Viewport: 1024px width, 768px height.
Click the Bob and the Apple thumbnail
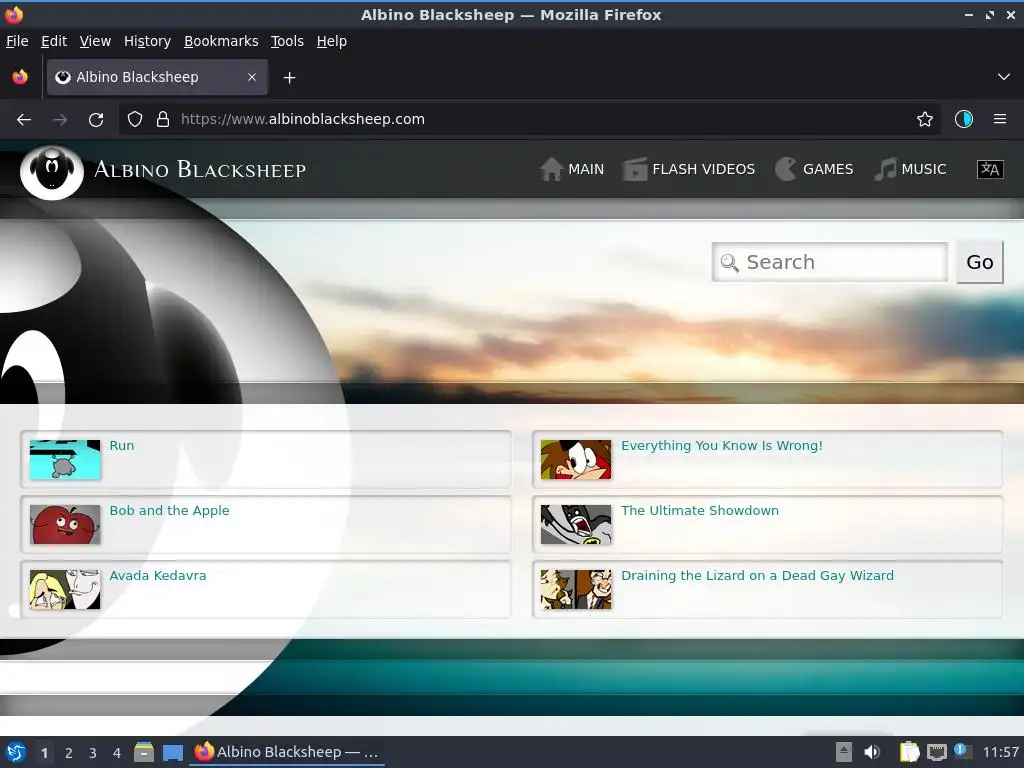(x=65, y=524)
